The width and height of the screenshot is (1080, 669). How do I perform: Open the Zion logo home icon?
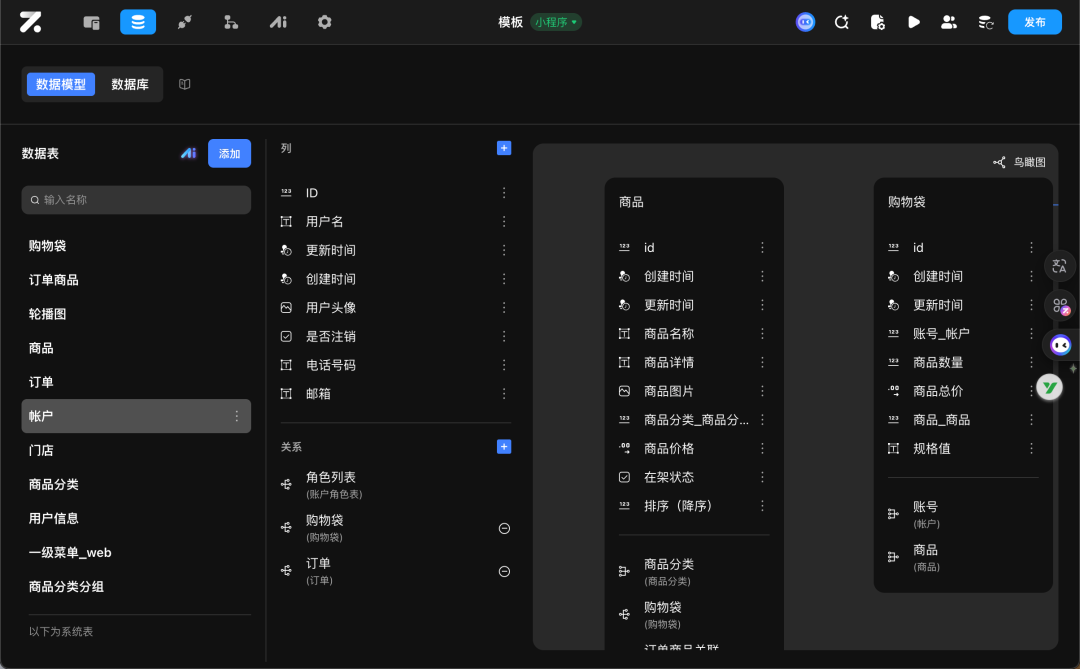(30, 22)
